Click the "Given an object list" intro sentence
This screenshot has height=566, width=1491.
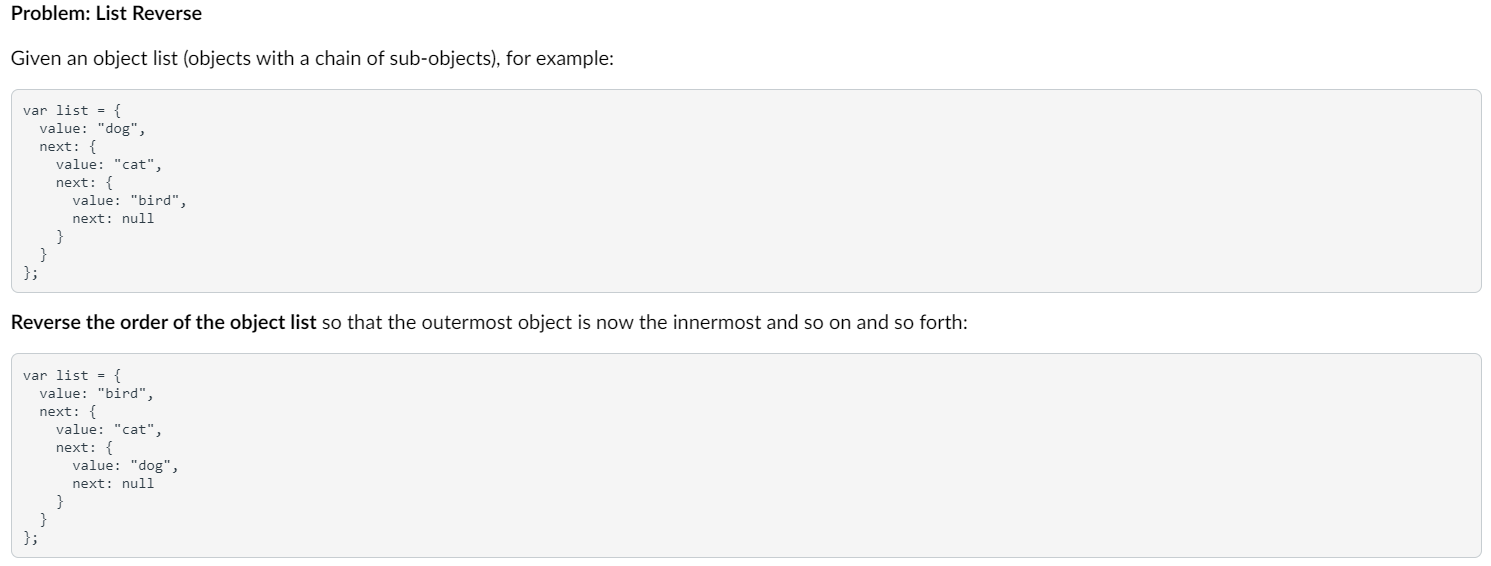point(312,59)
